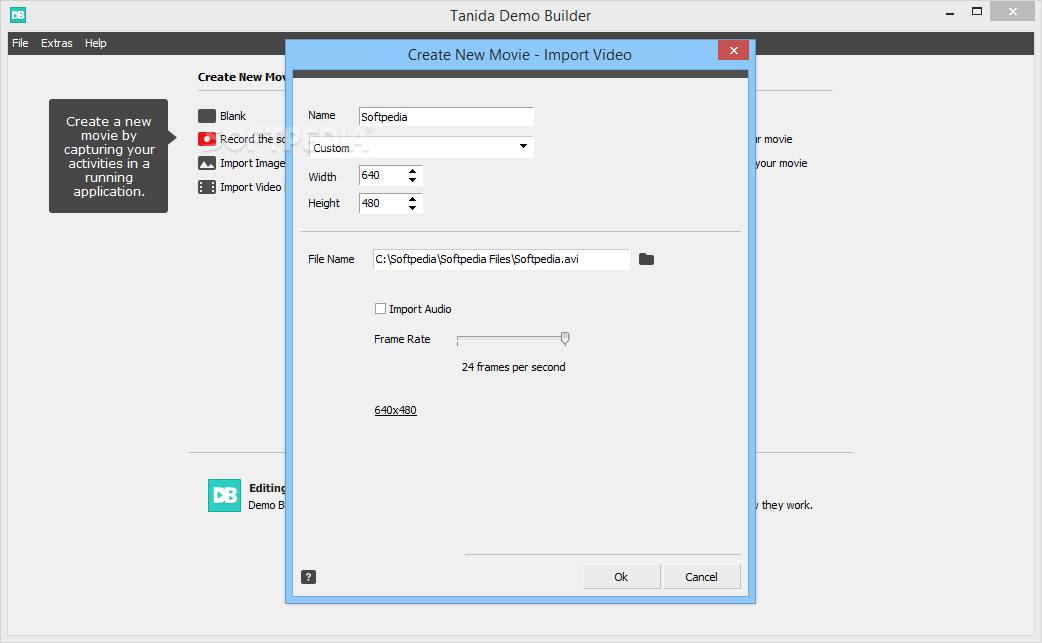Image resolution: width=1042 pixels, height=643 pixels.
Task: Click the File Name path field
Action: point(501,259)
